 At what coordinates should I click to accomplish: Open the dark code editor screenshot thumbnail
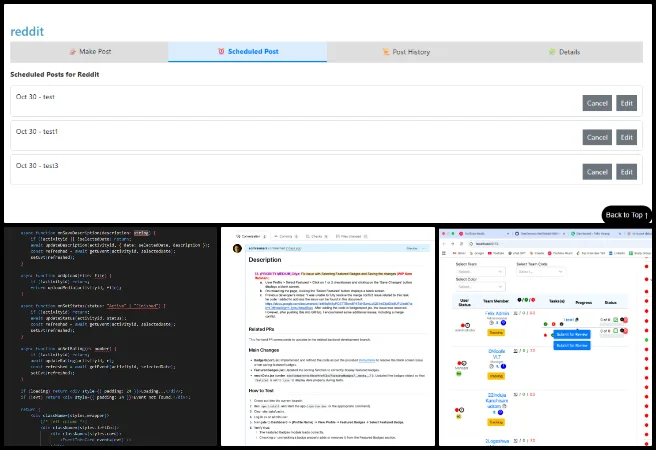(x=109, y=337)
